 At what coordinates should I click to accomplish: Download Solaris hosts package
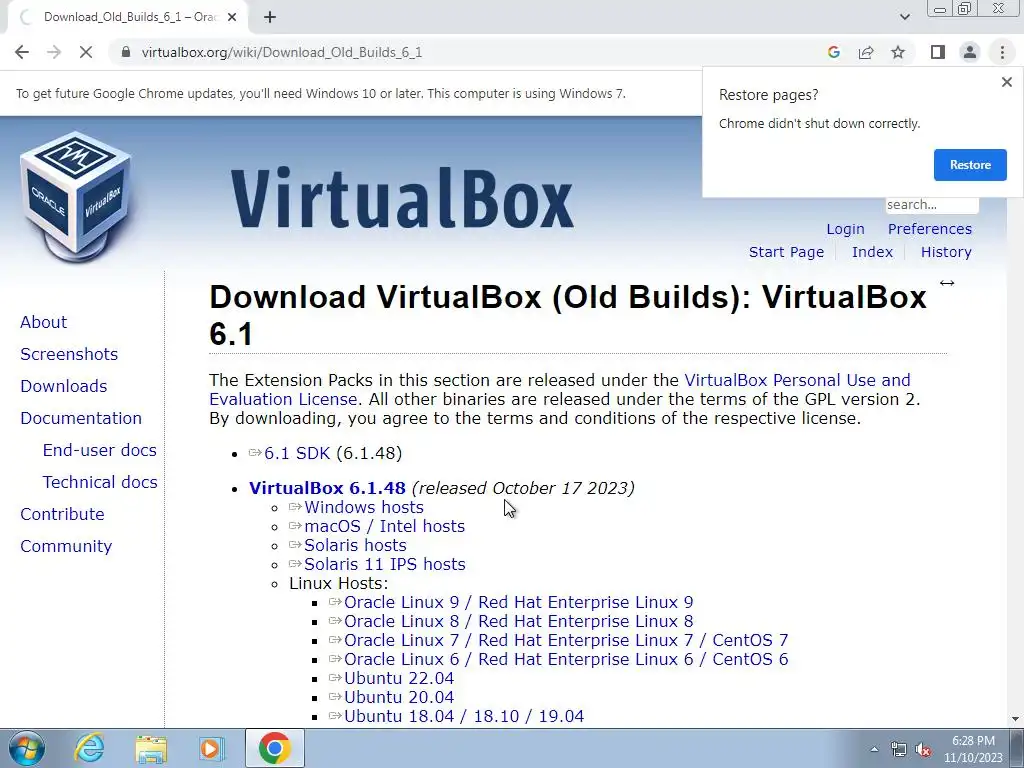pyautogui.click(x=355, y=545)
